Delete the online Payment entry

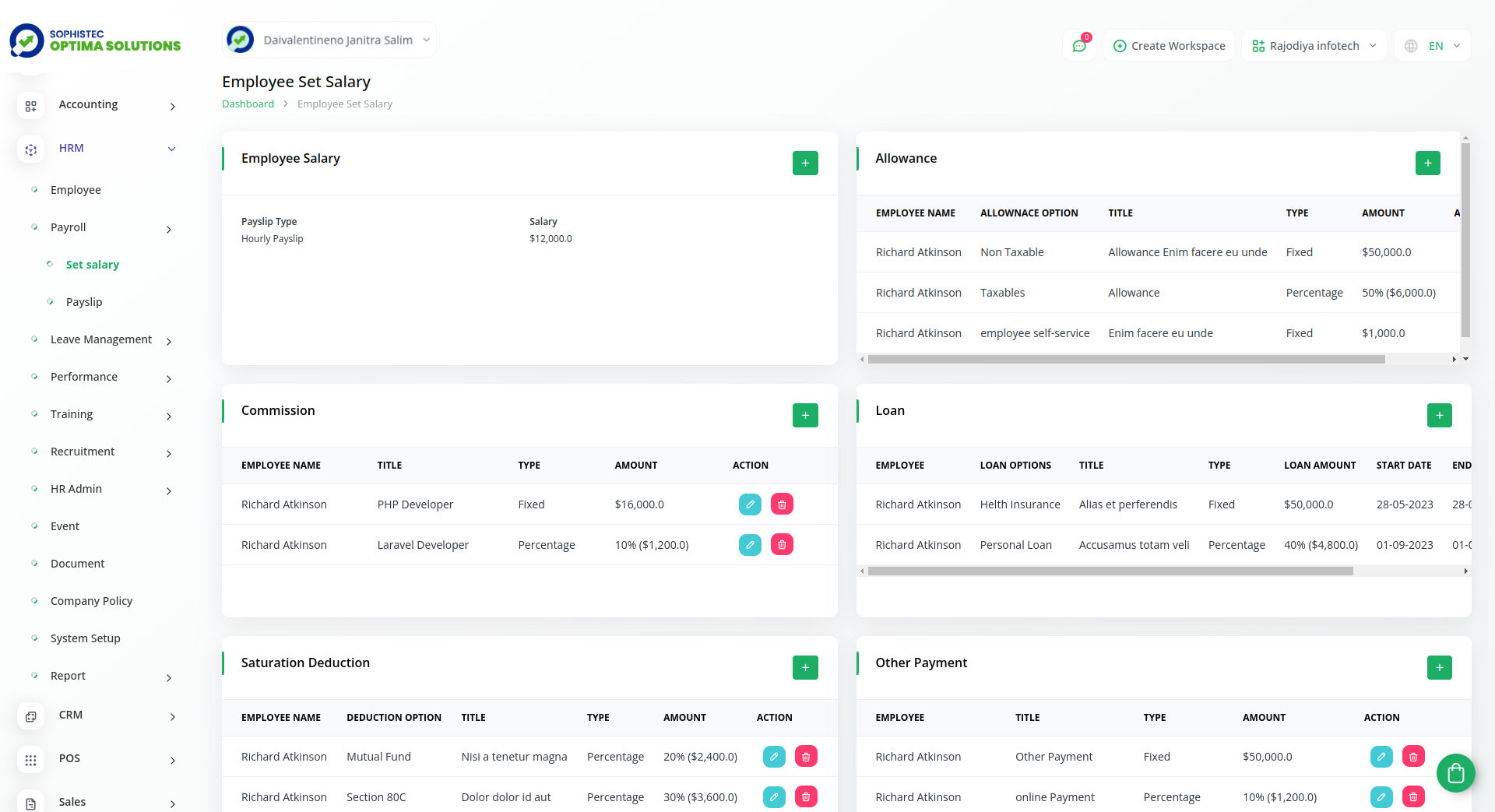[x=1413, y=796]
